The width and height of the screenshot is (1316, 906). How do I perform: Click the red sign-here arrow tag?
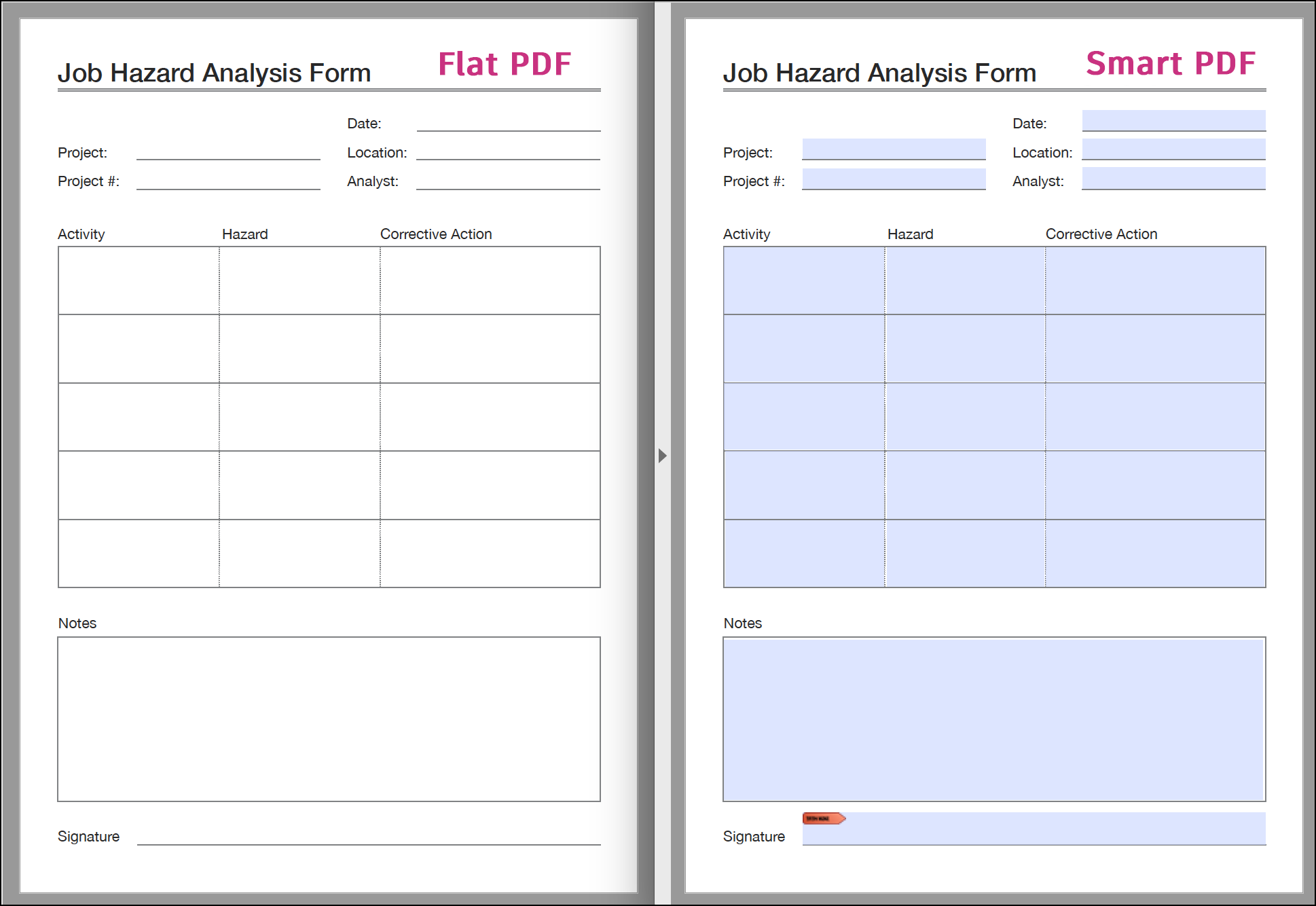click(x=822, y=818)
